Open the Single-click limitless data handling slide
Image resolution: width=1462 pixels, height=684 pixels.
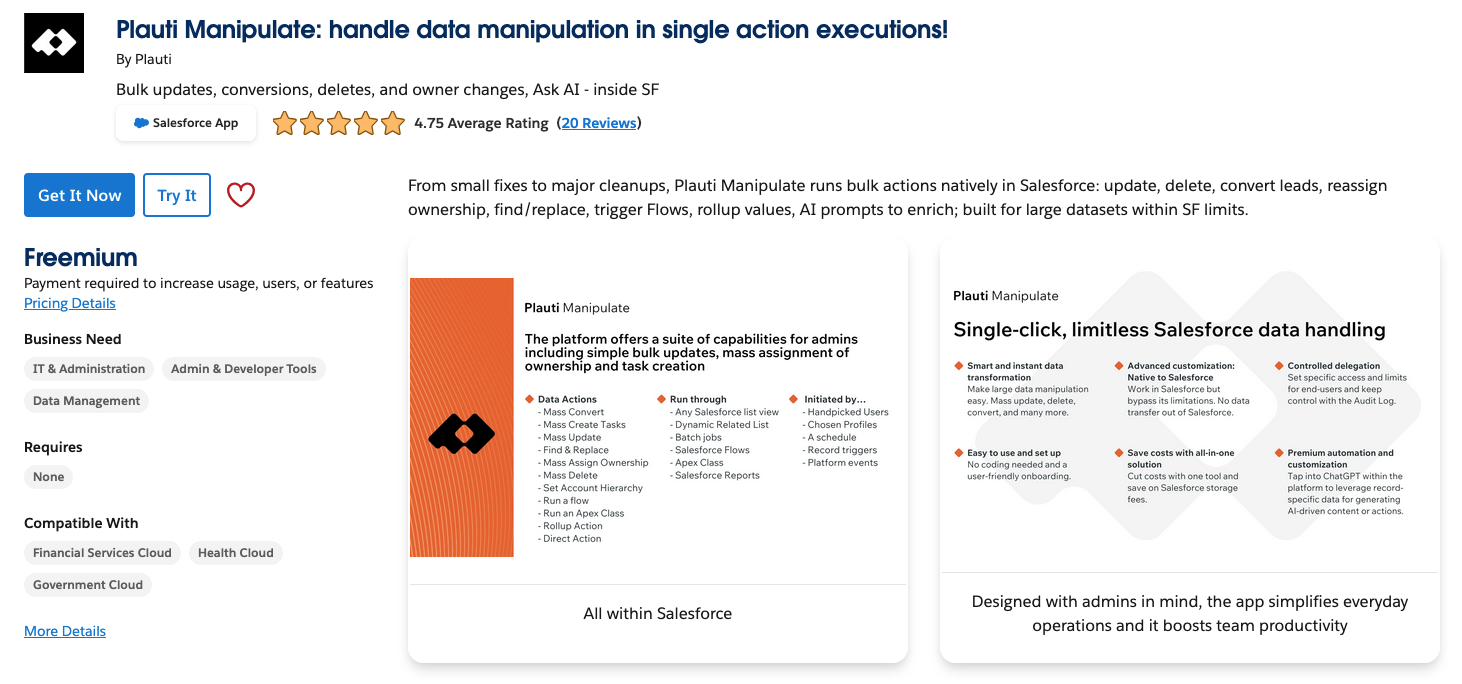point(1190,450)
